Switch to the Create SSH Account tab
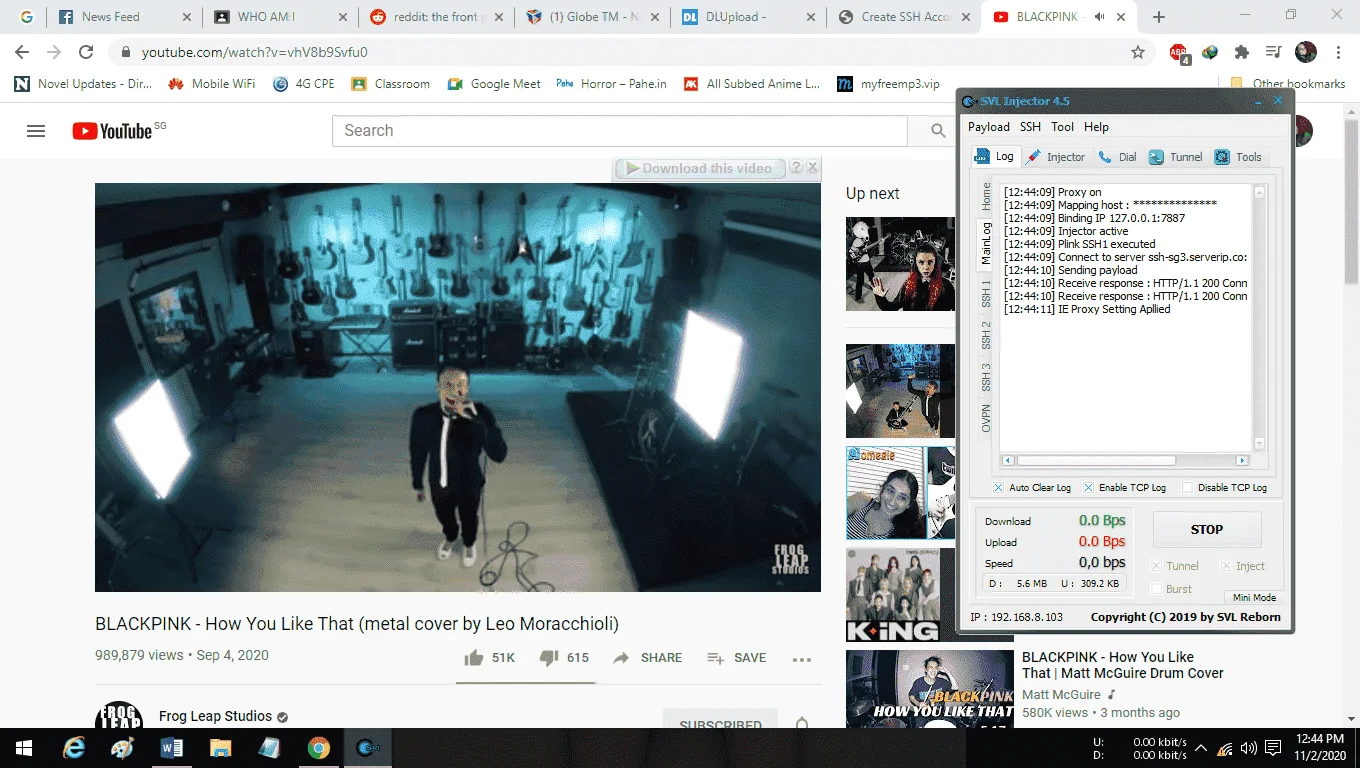Screen dimensions: 1360x768 906,17
